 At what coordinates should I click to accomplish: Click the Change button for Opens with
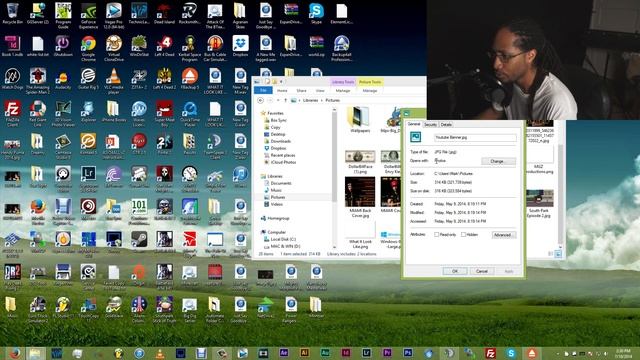click(x=498, y=161)
